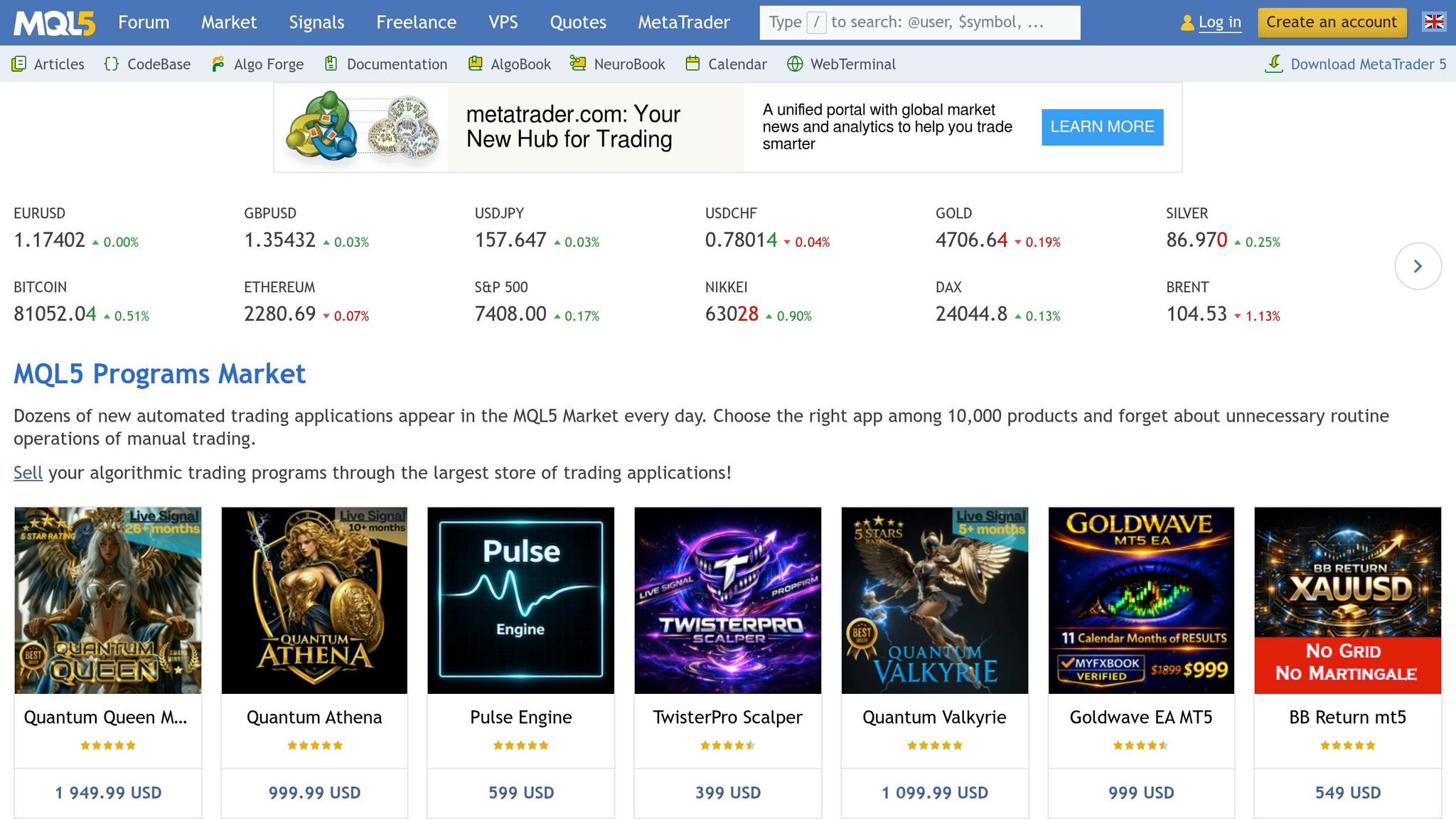This screenshot has width=1456, height=819.
Task: Click the BRENT quote 104.53
Action: pos(1197,314)
